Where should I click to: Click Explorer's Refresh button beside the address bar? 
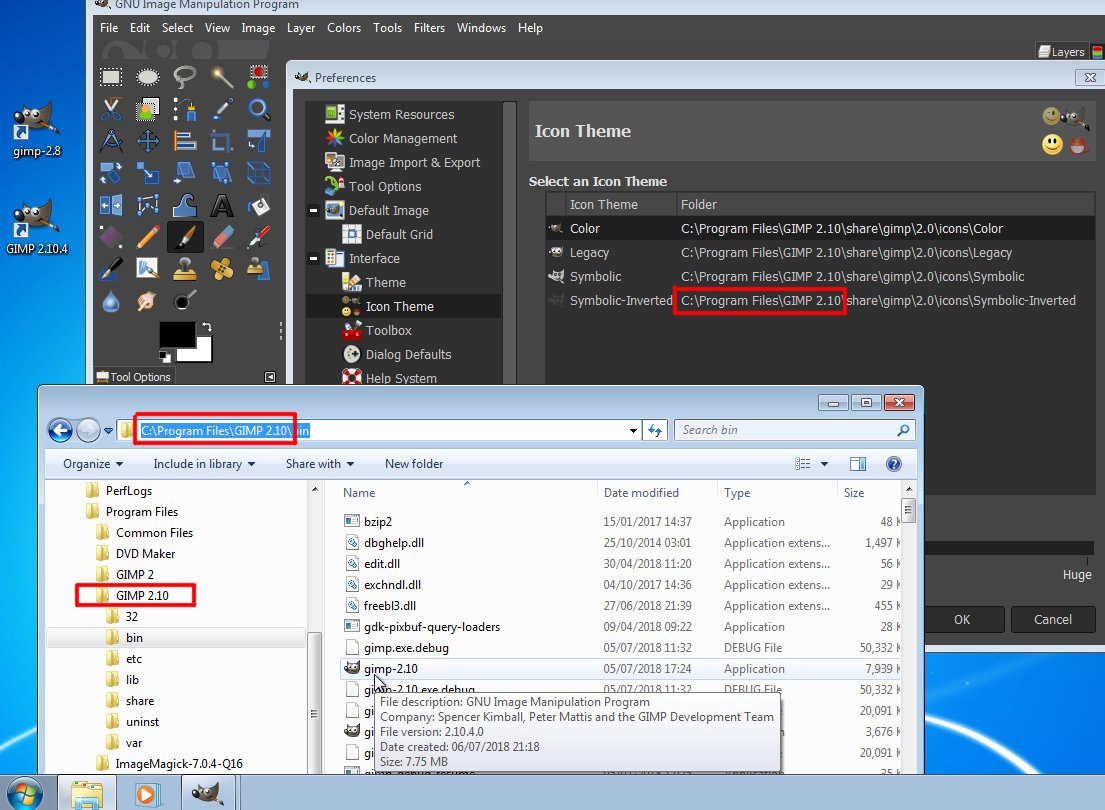coord(655,430)
